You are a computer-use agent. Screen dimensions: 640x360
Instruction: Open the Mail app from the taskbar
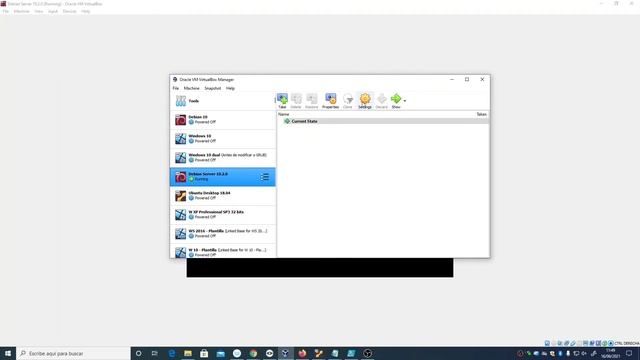point(220,353)
